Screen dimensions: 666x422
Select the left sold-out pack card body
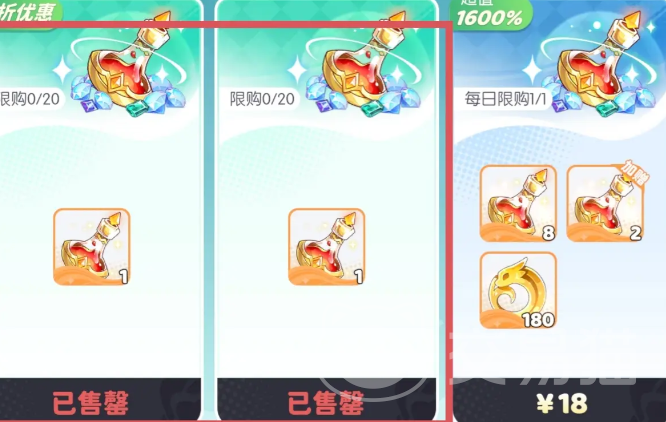point(101,211)
